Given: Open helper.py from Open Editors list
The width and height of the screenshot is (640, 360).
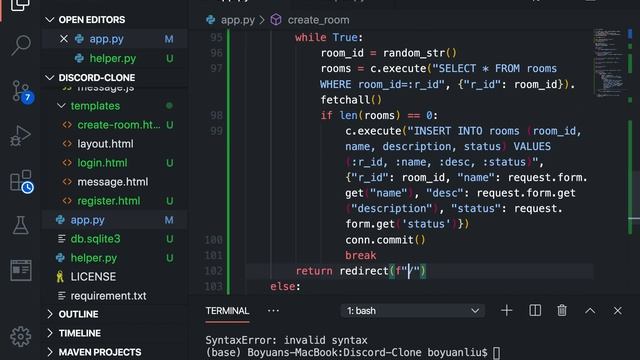Looking at the screenshot, I should [x=113, y=58].
